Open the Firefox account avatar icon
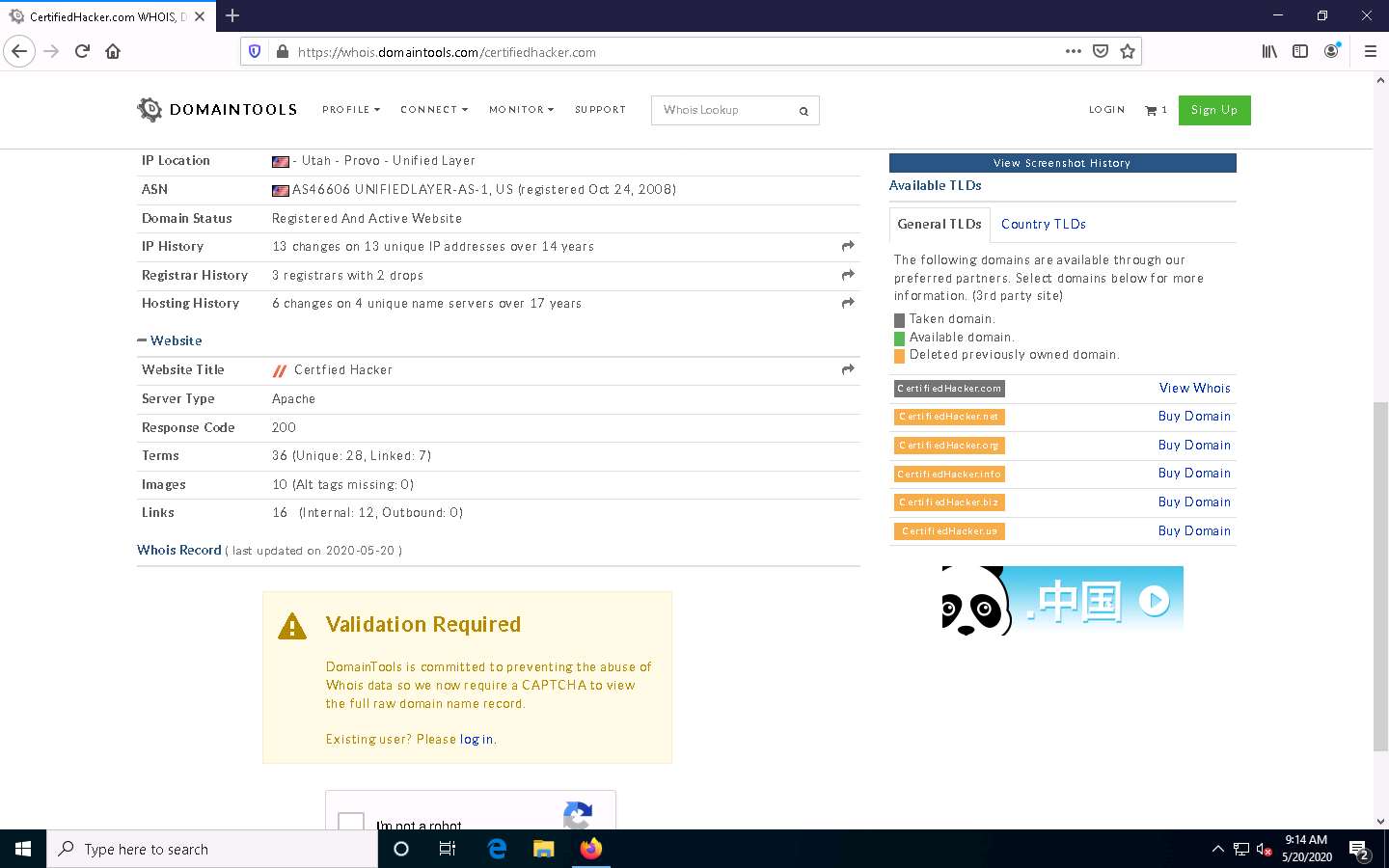Screen dimensions: 1389x868 point(1331,51)
